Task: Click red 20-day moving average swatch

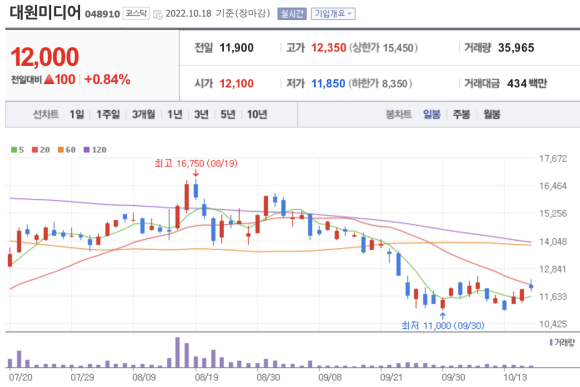Action: pyautogui.click(x=35, y=150)
